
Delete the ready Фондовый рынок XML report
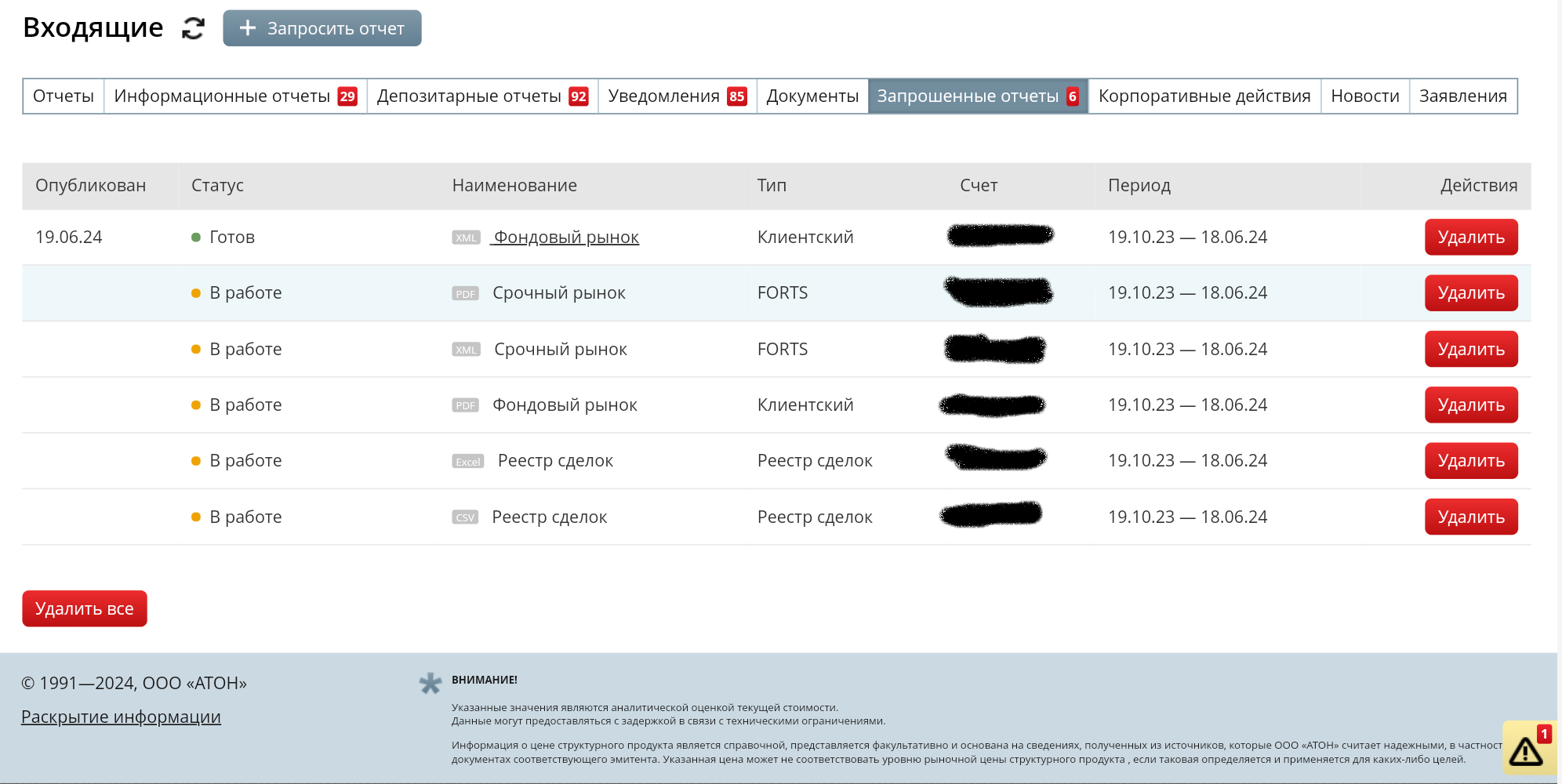point(1470,238)
